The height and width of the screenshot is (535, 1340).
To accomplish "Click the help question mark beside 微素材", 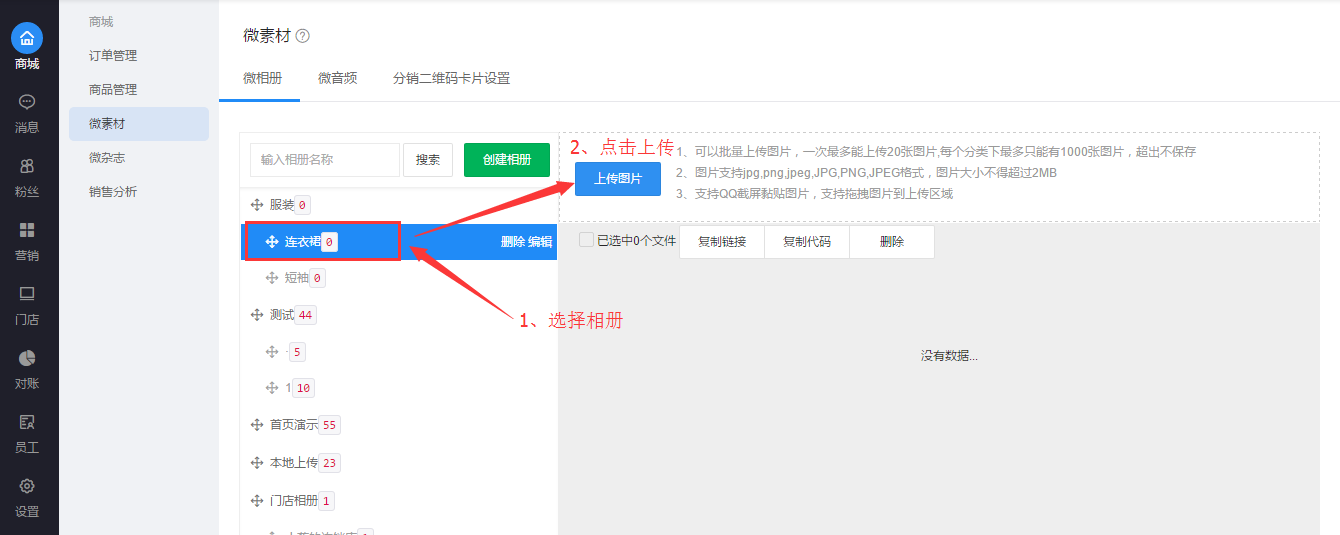I will click(303, 36).
